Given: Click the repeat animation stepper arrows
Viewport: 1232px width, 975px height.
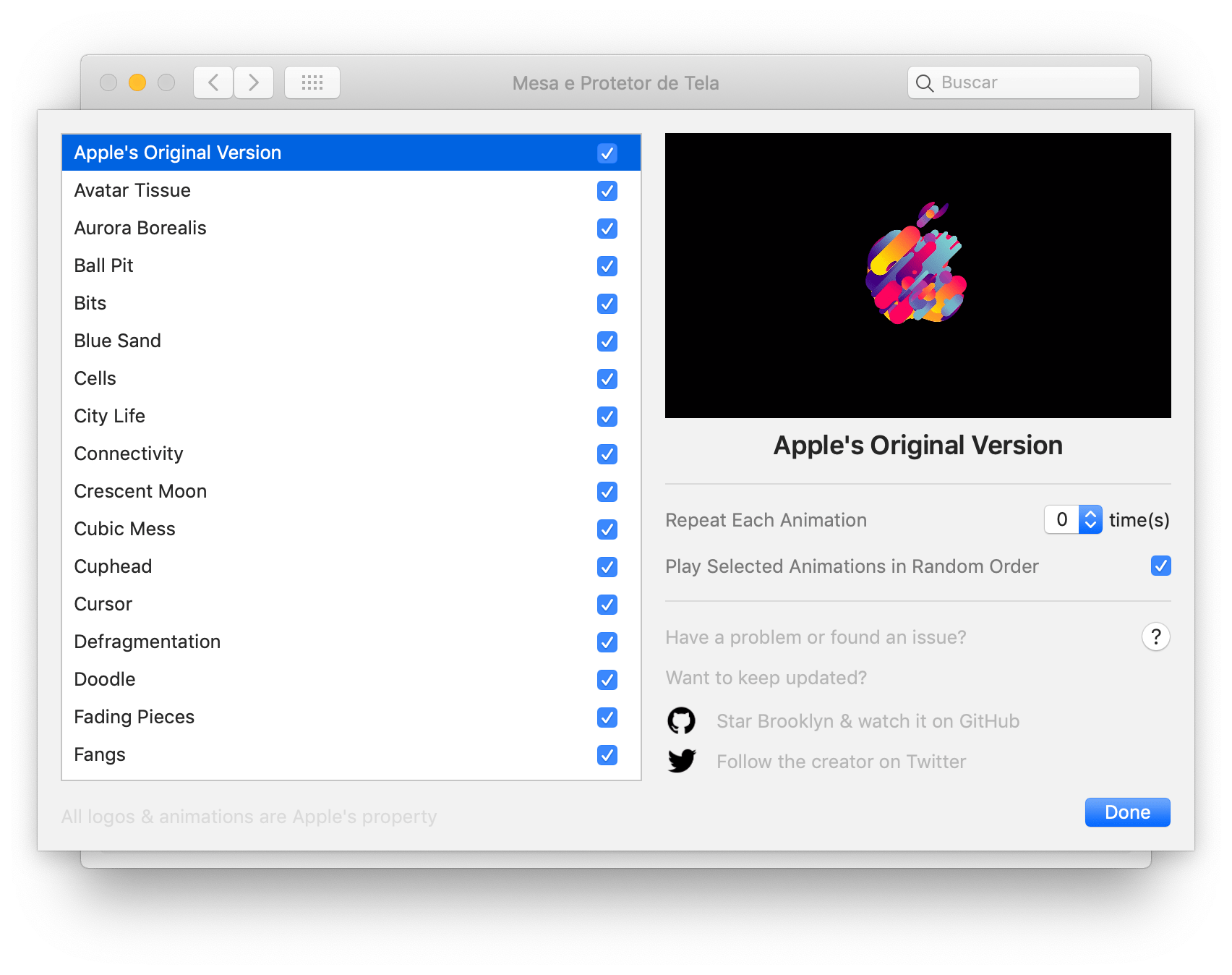Looking at the screenshot, I should coord(1091,519).
